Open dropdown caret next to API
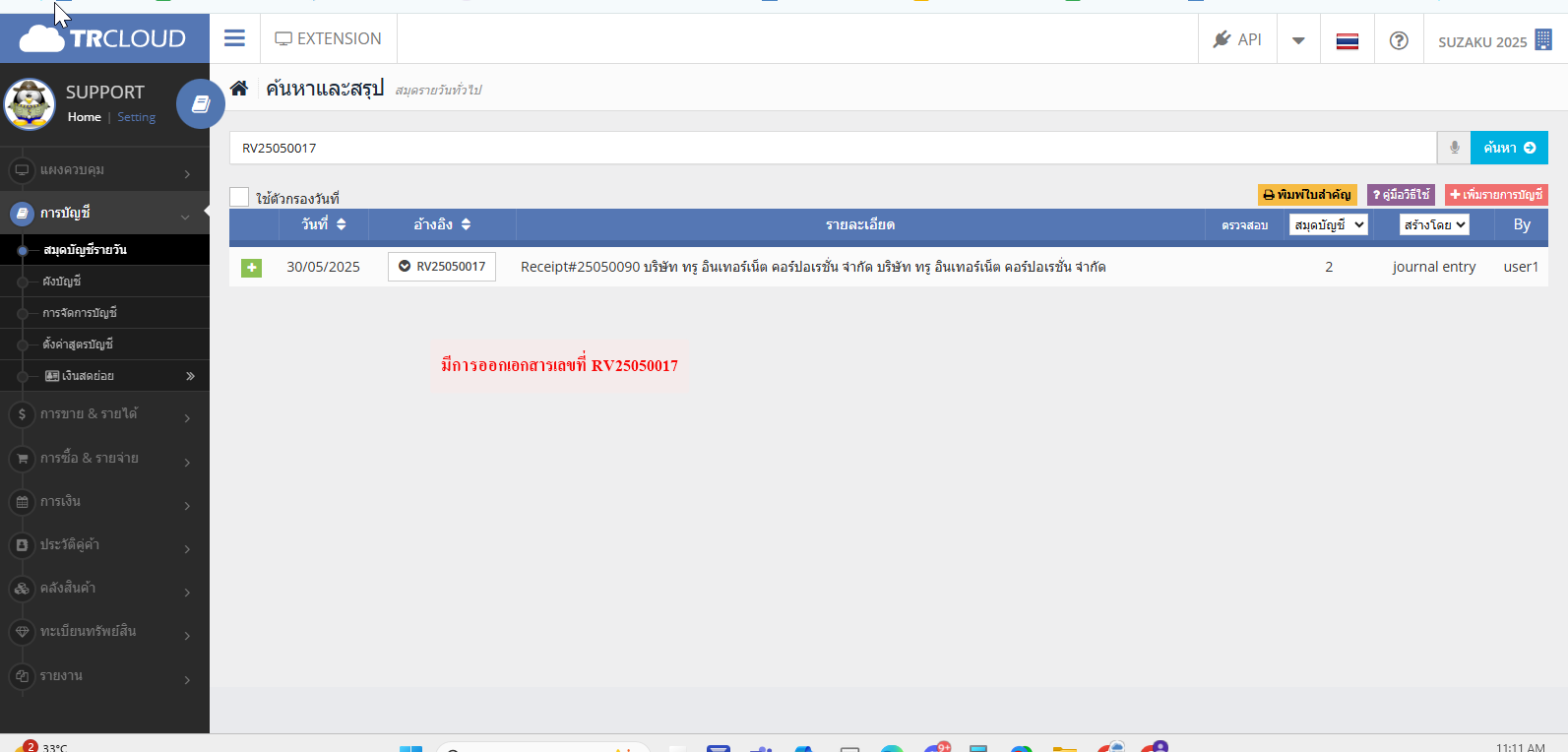The width and height of the screenshot is (1568, 752). [1298, 40]
